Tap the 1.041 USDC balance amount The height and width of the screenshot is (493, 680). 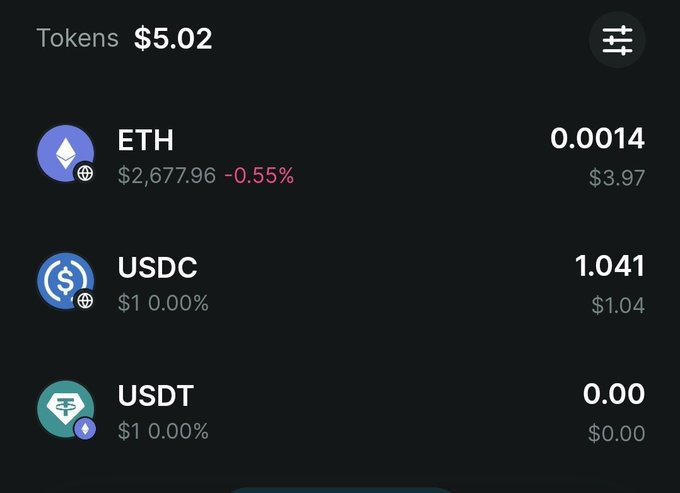(609, 266)
